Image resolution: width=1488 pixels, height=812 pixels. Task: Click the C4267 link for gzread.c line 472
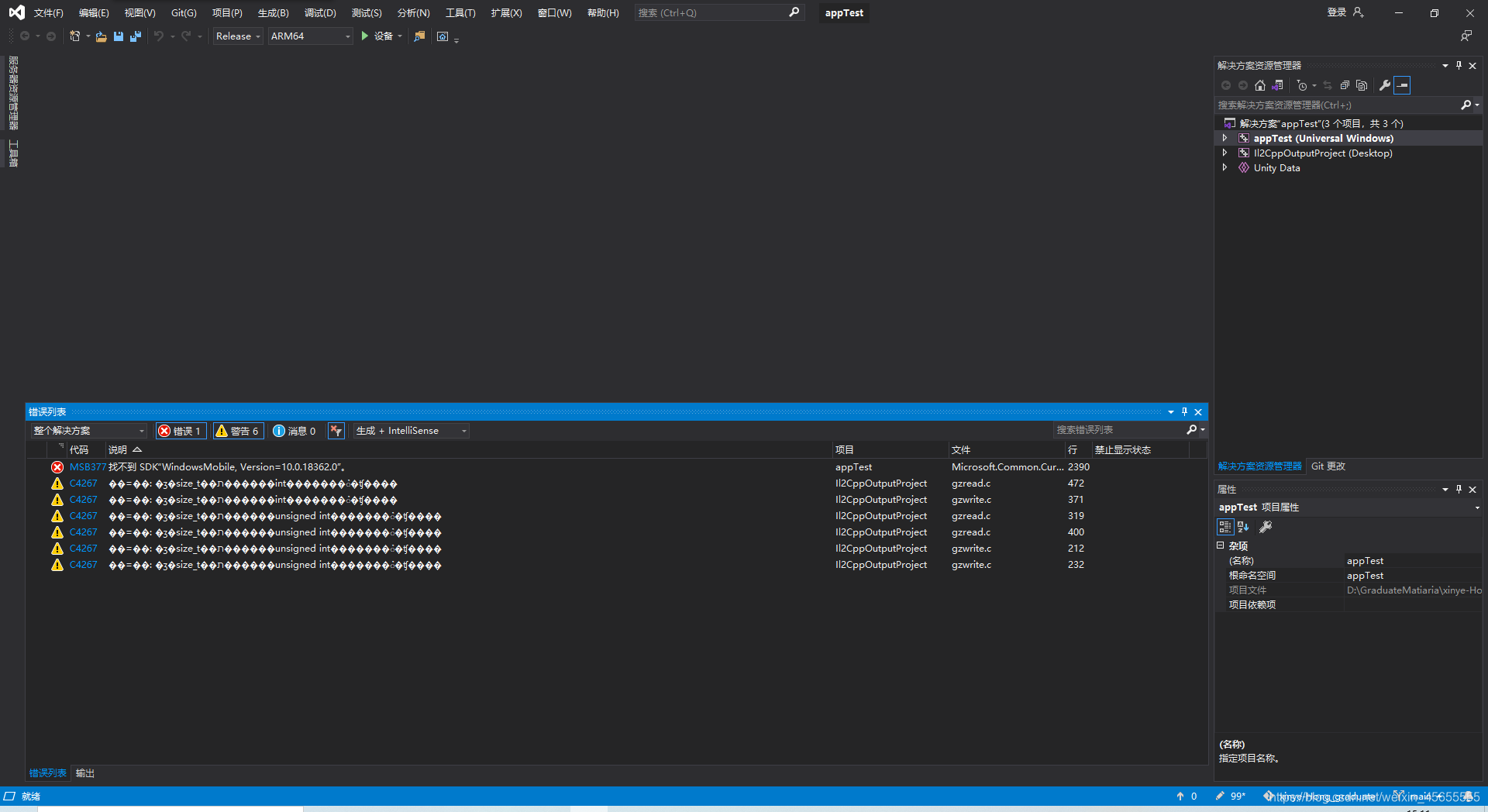tap(84, 483)
